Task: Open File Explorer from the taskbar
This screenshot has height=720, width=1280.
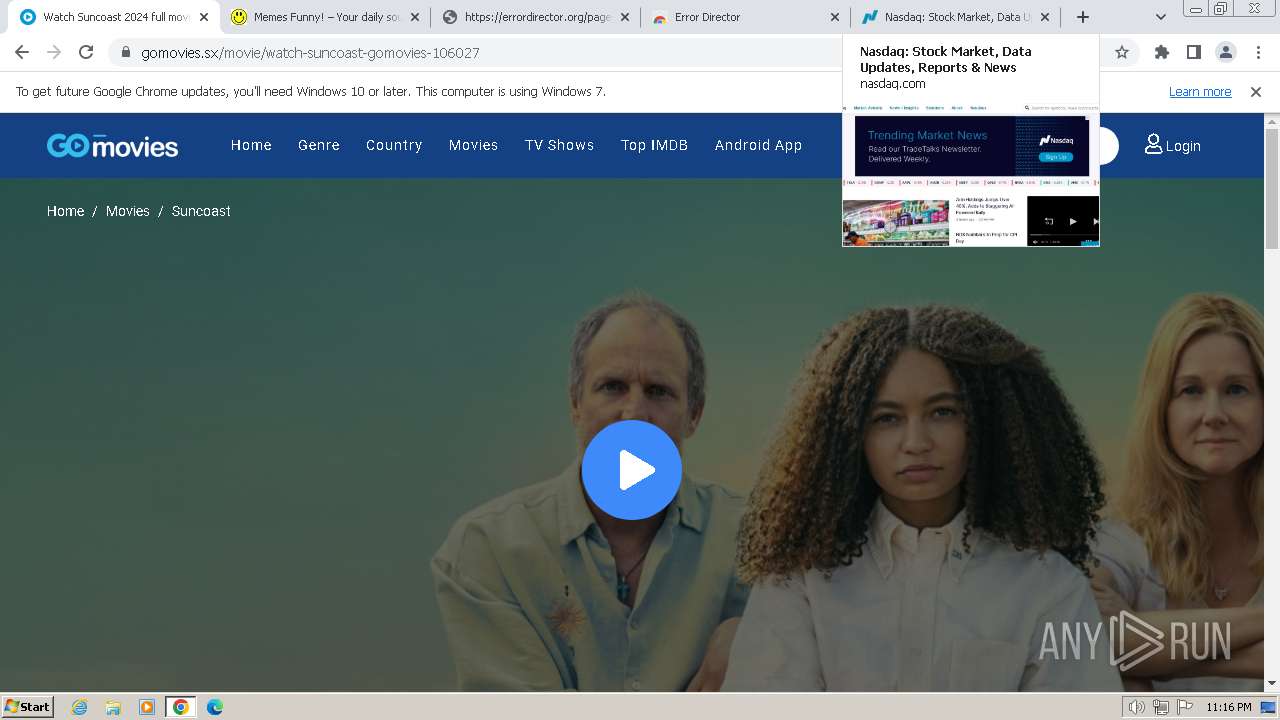Action: 113,707
